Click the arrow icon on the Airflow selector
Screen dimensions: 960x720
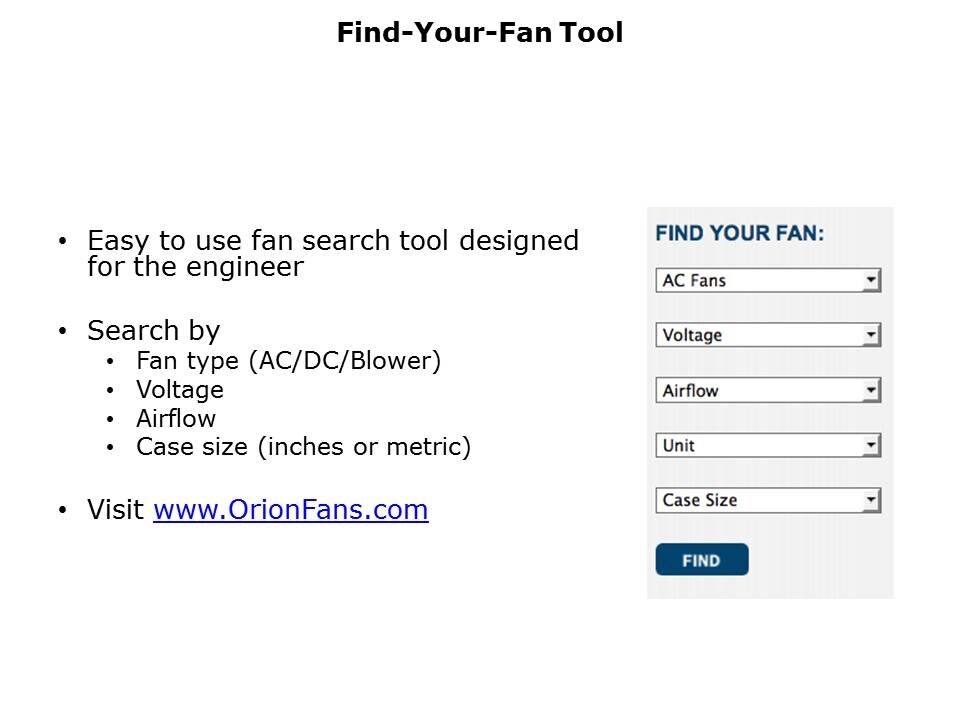[872, 390]
